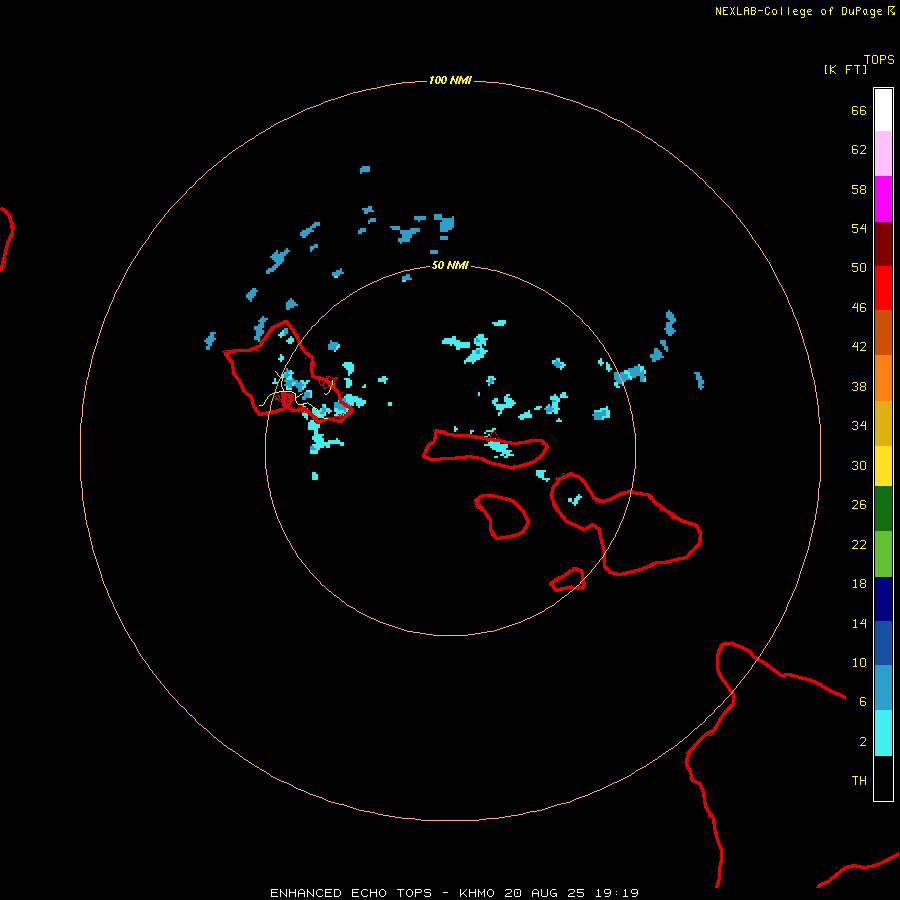Image resolution: width=900 pixels, height=900 pixels.
Task: Select the light pink legend swatch
Action: 883,154
